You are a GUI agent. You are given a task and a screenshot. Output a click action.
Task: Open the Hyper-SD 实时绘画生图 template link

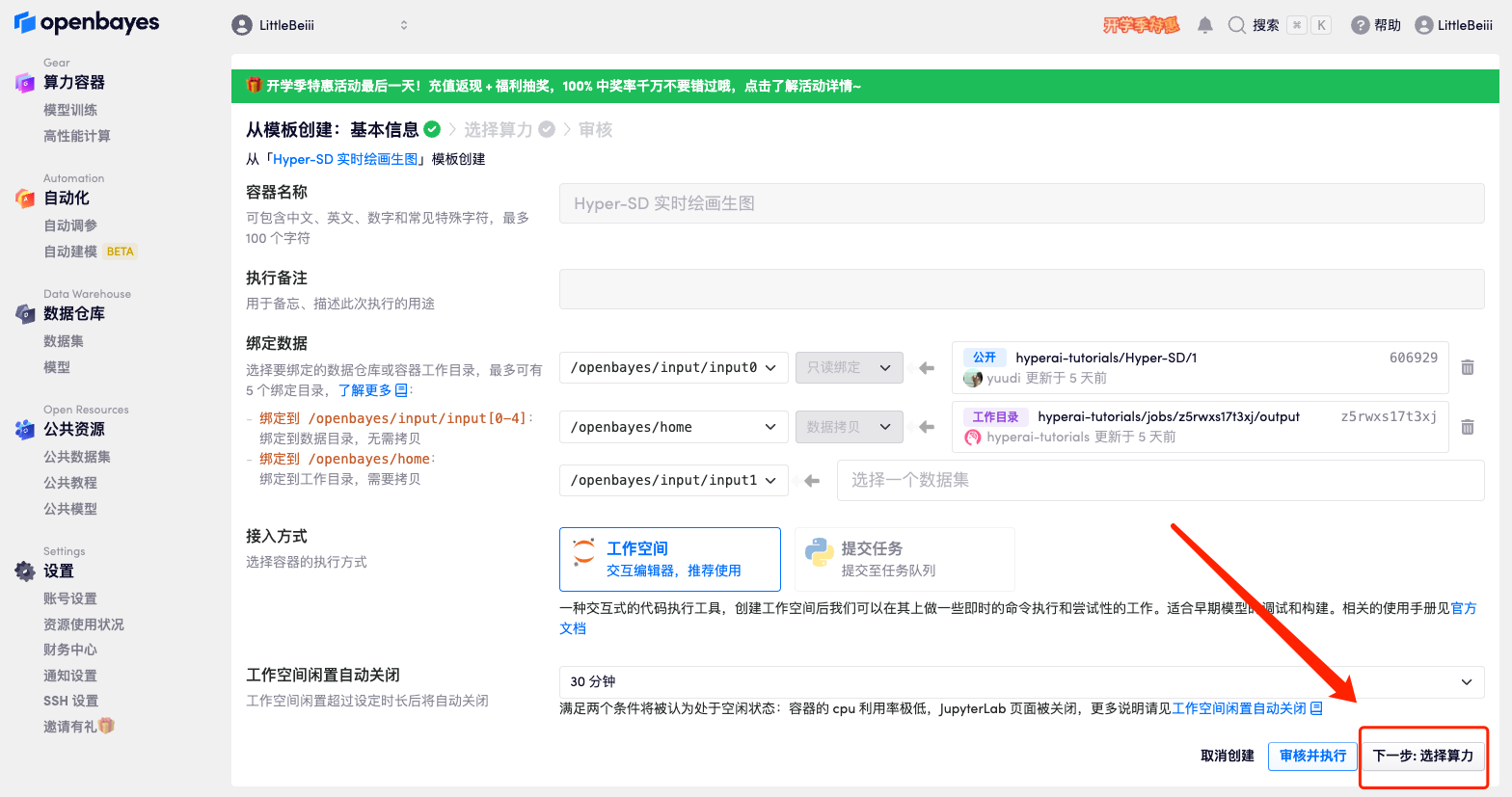(x=345, y=159)
